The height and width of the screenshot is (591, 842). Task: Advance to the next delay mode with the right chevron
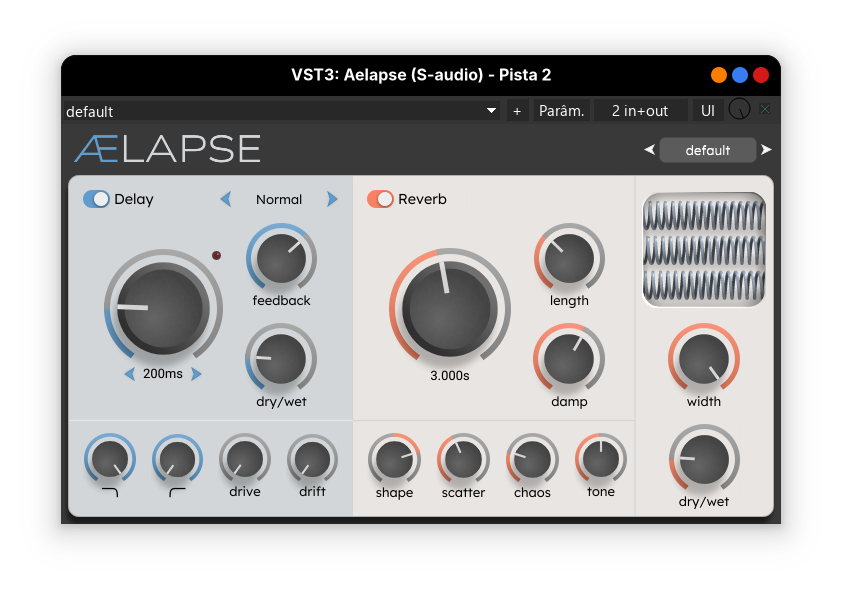(x=332, y=199)
